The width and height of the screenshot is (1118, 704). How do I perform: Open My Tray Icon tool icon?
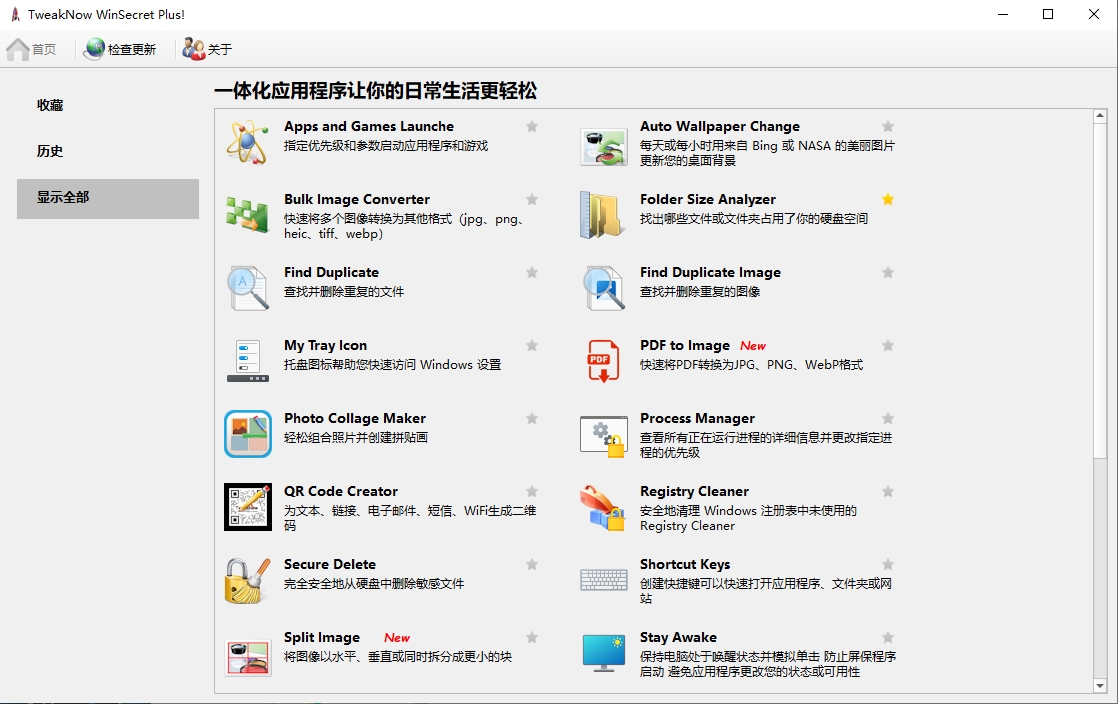(x=247, y=361)
